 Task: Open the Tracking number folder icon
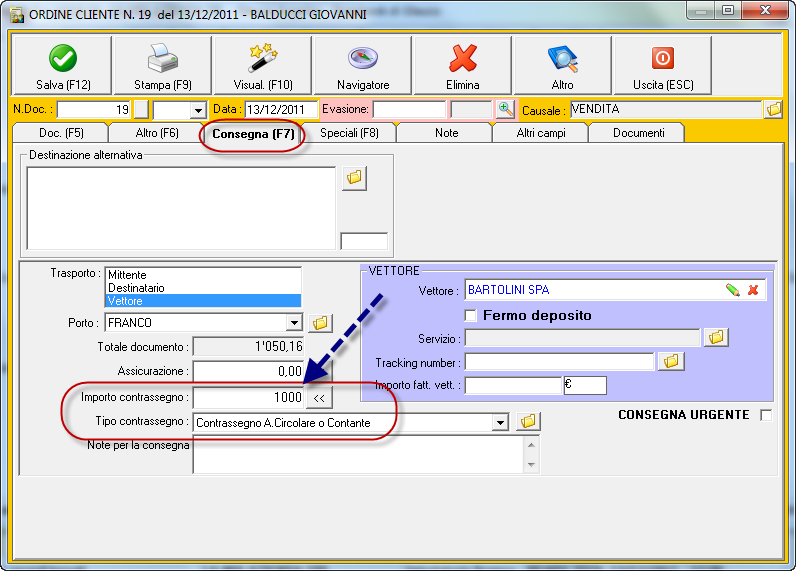(x=671, y=361)
